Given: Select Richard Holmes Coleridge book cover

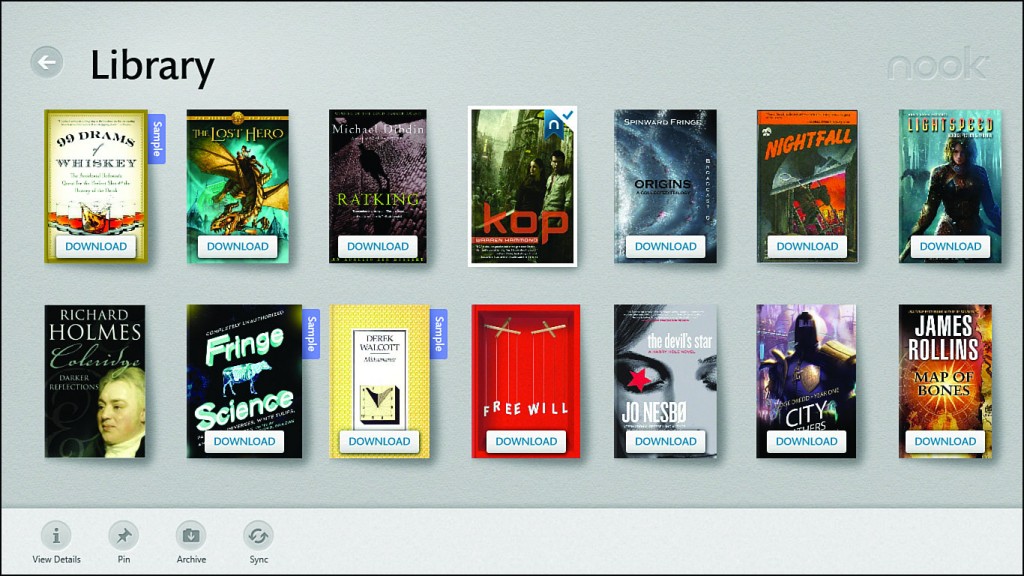Looking at the screenshot, I should tap(95, 381).
